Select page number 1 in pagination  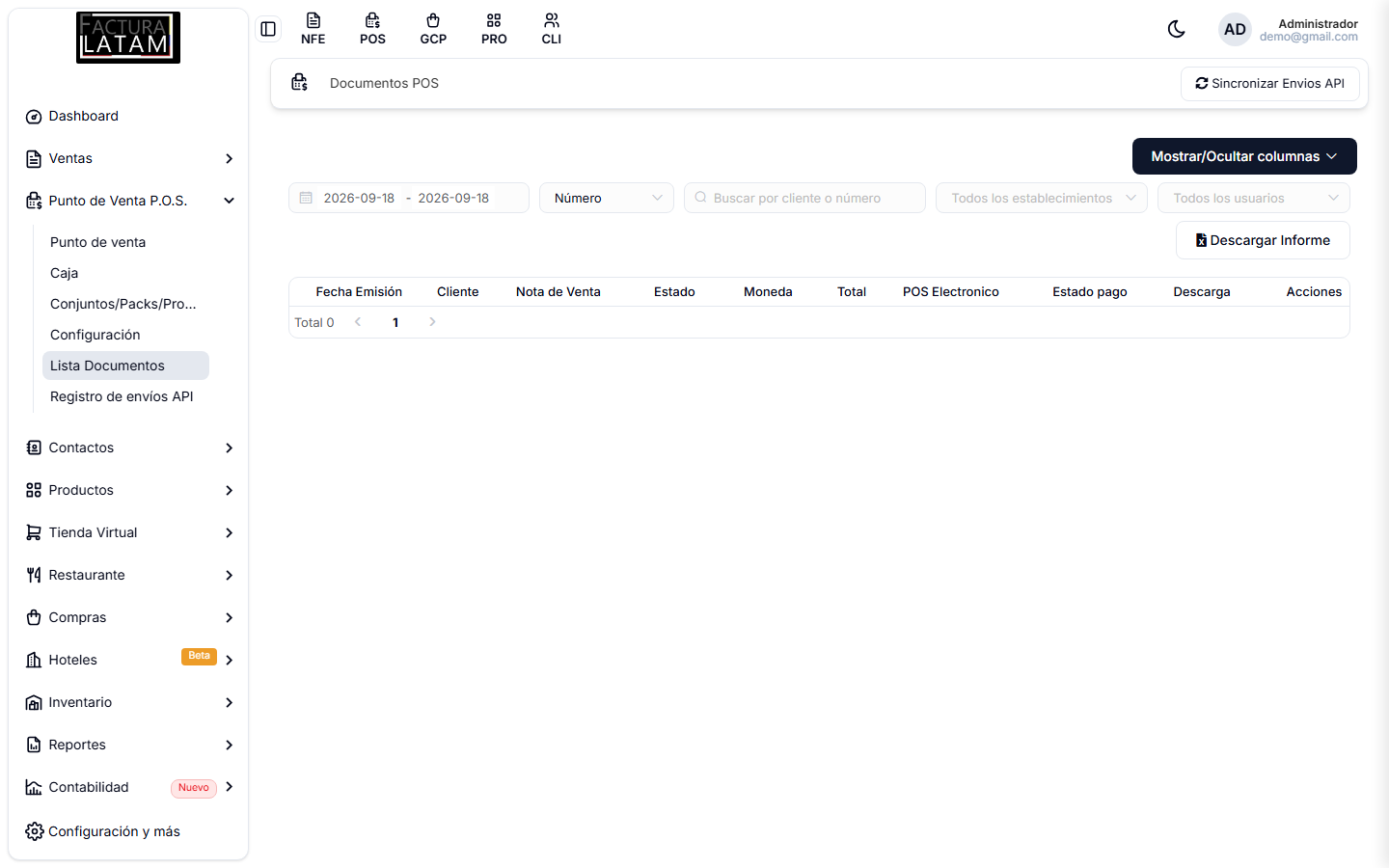[395, 322]
